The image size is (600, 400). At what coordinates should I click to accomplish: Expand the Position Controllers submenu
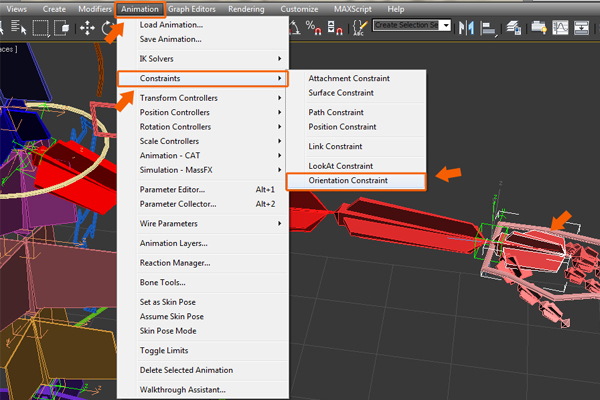203,113
